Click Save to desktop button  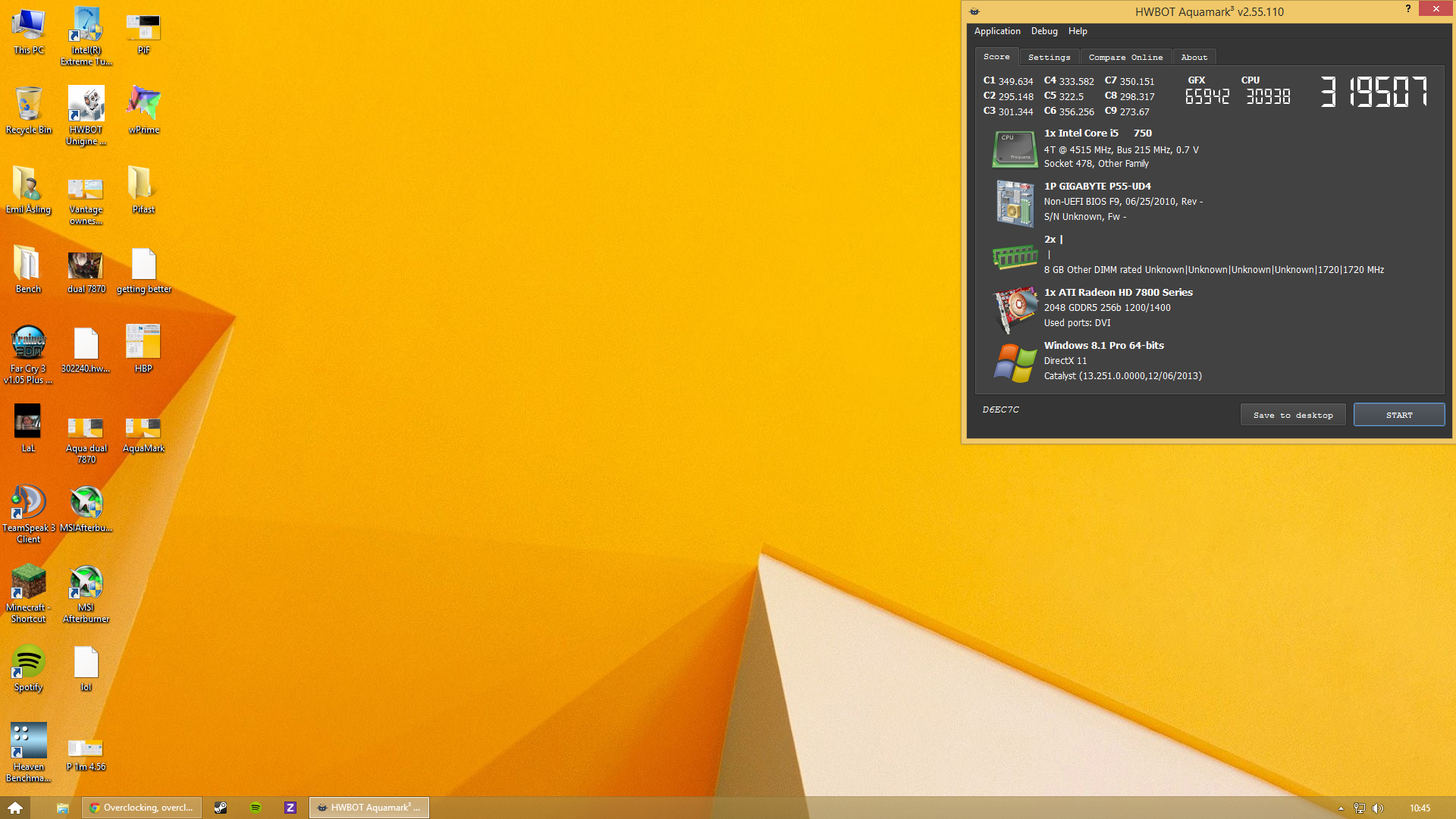pyautogui.click(x=1292, y=415)
